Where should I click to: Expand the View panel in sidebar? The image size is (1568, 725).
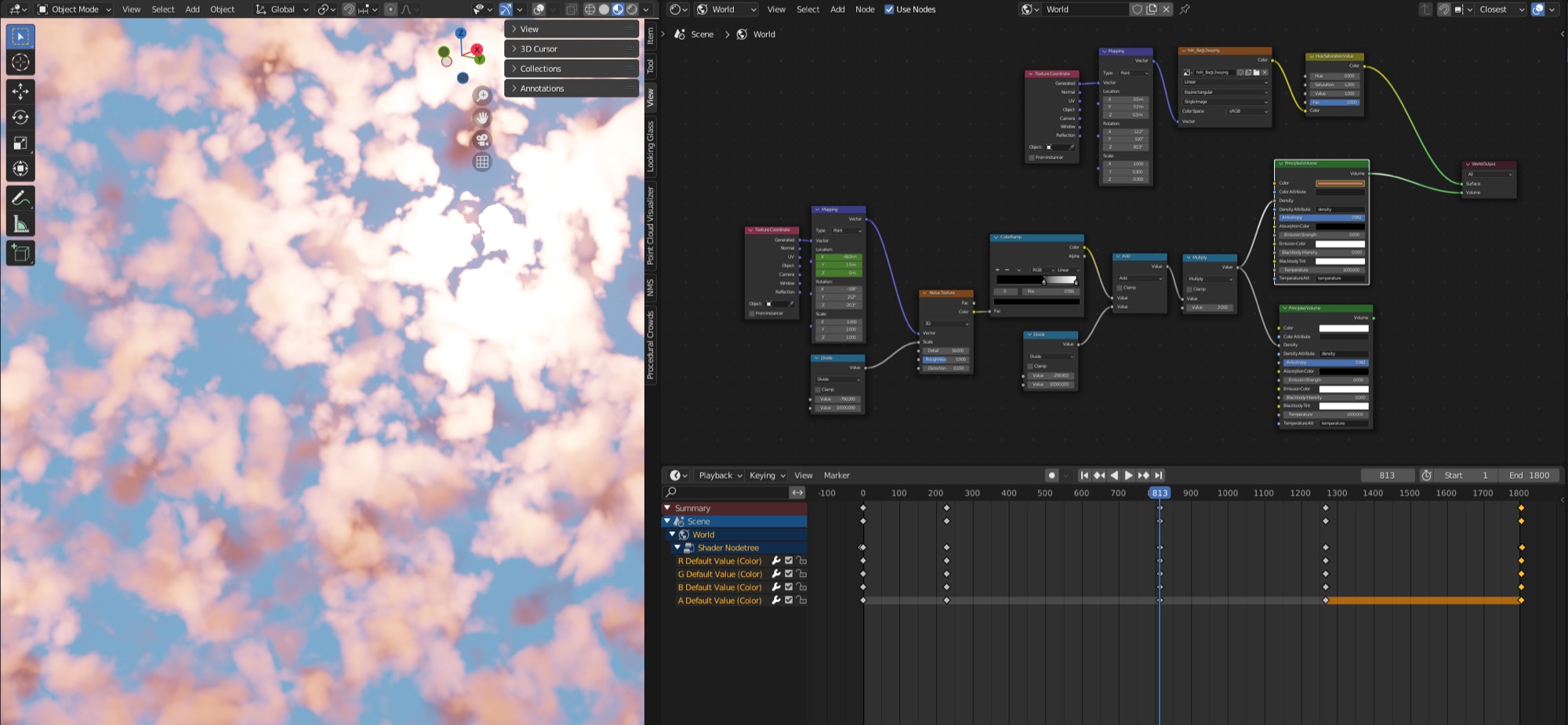coord(572,29)
